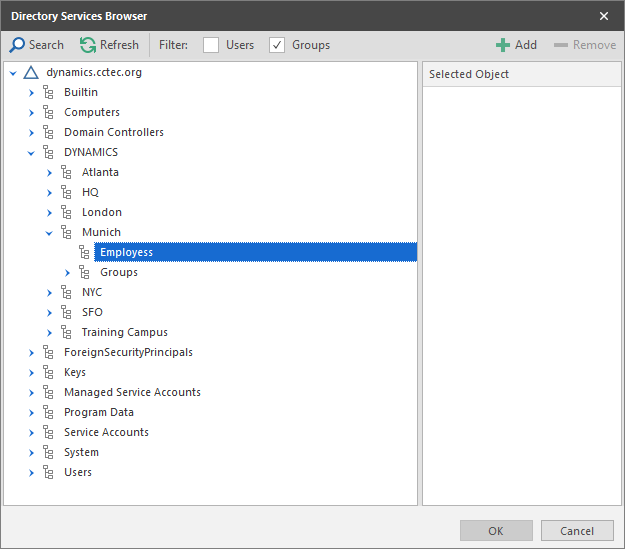Viewport: 625px width, 549px height.
Task: Click the OU icon next to HQ
Action: pyautogui.click(x=66, y=192)
